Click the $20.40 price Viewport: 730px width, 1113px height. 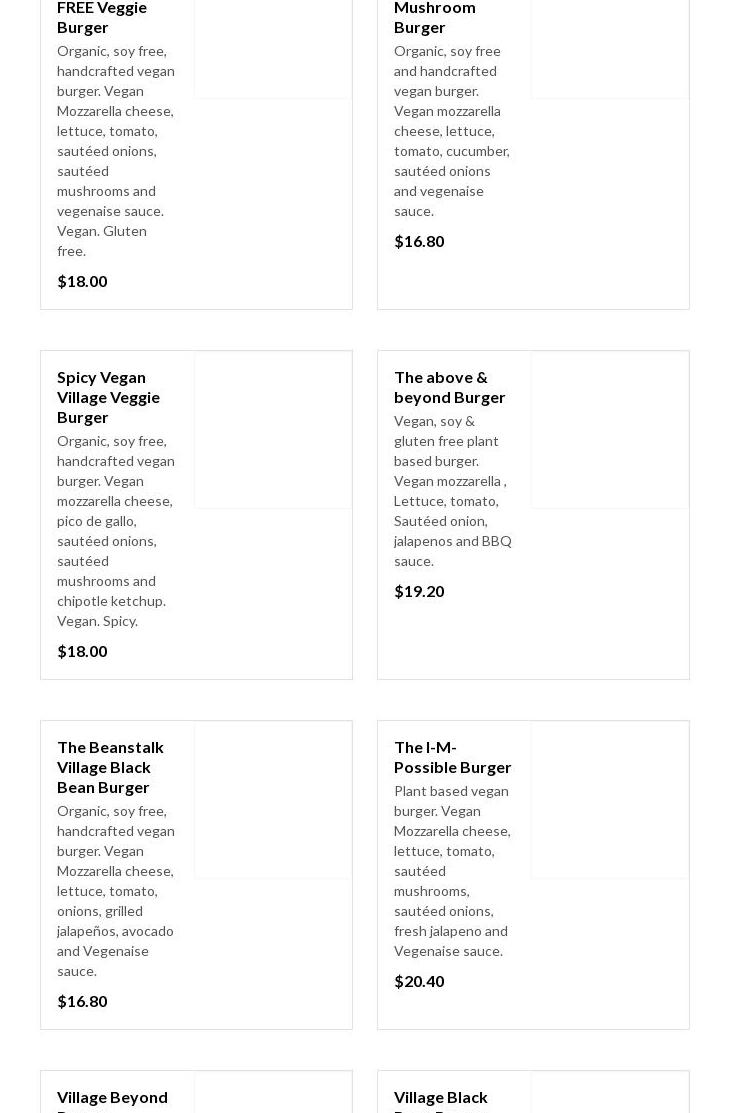point(419,981)
